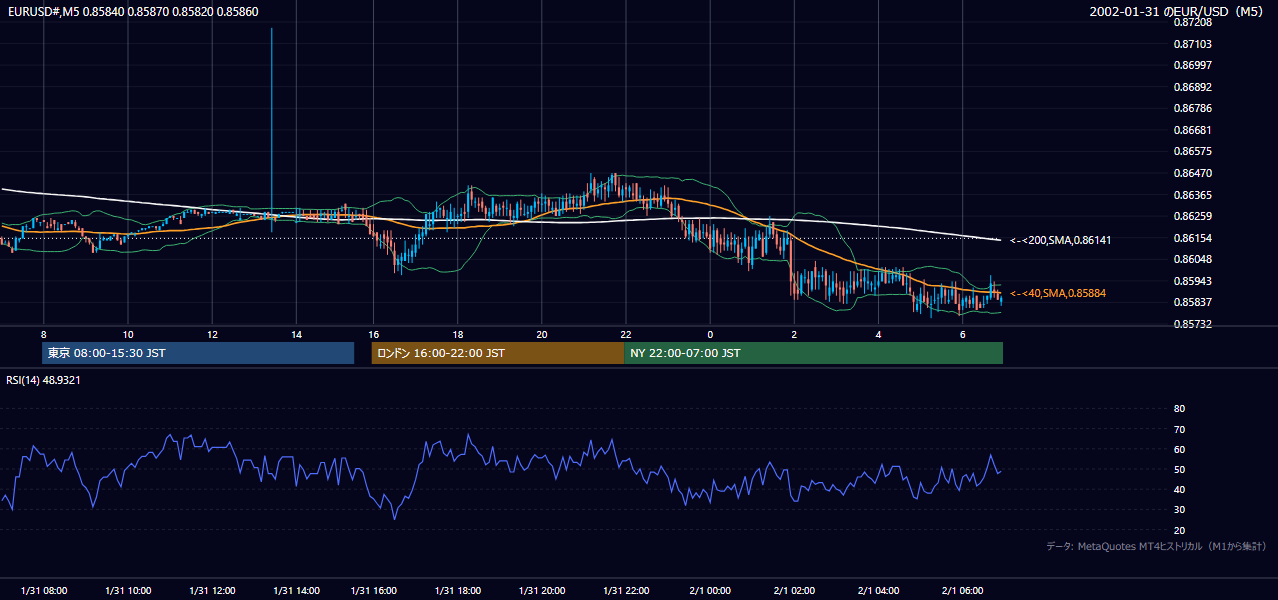Click hour tick 12 on price chart axis

coord(212,334)
